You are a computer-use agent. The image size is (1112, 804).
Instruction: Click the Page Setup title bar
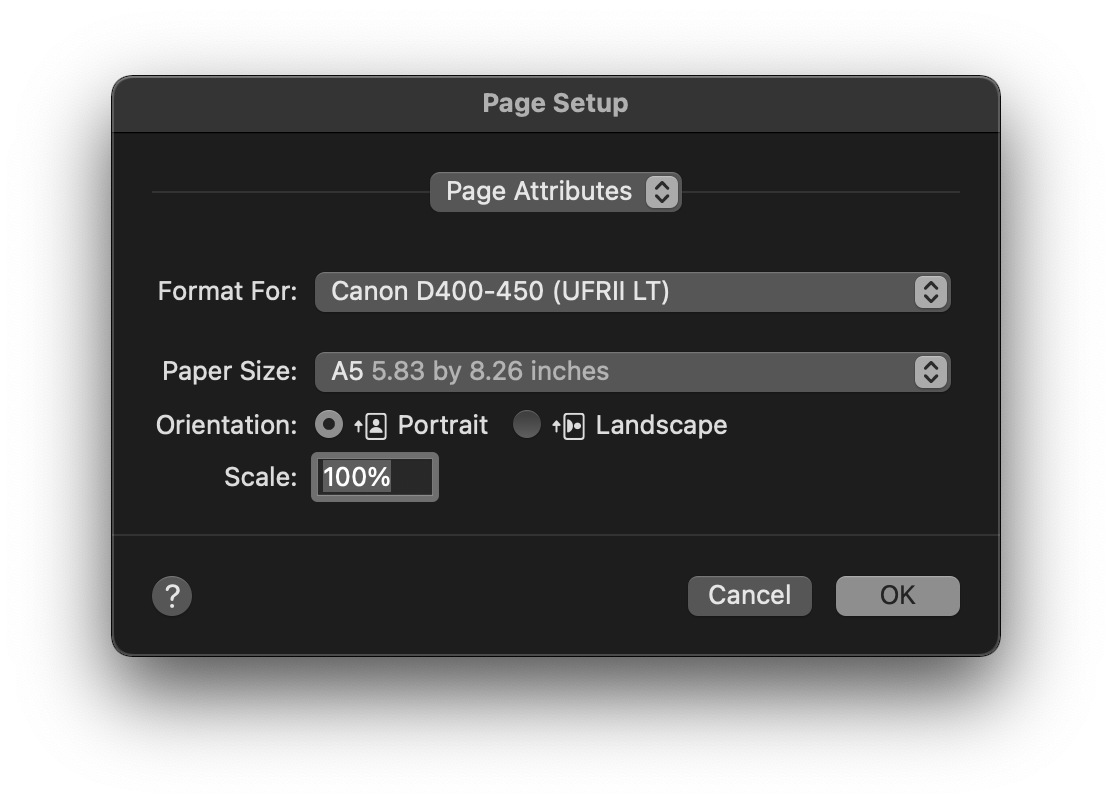click(556, 103)
